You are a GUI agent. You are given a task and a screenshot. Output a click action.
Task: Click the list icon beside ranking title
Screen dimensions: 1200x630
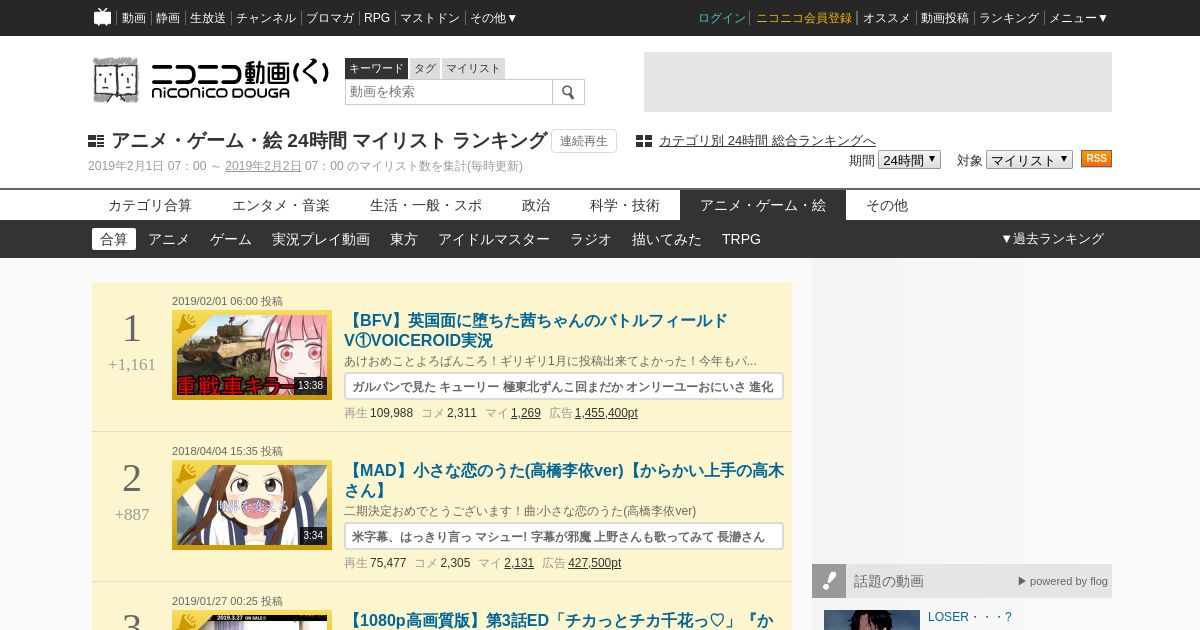[x=96, y=141]
